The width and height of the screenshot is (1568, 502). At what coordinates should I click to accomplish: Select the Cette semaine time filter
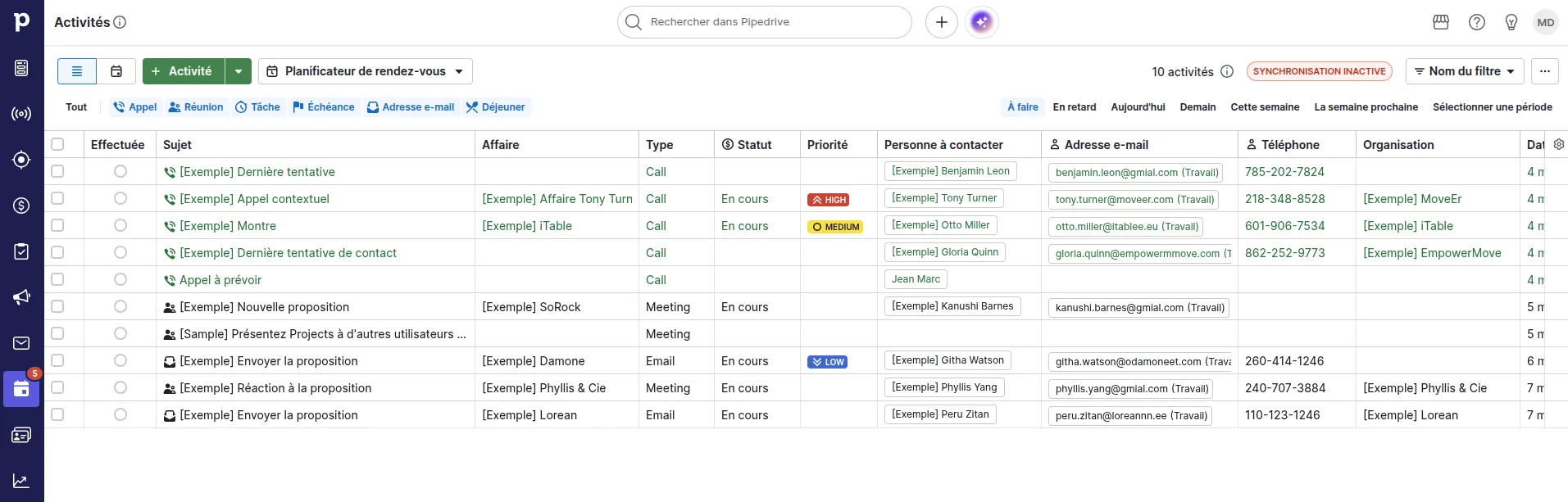(1265, 107)
